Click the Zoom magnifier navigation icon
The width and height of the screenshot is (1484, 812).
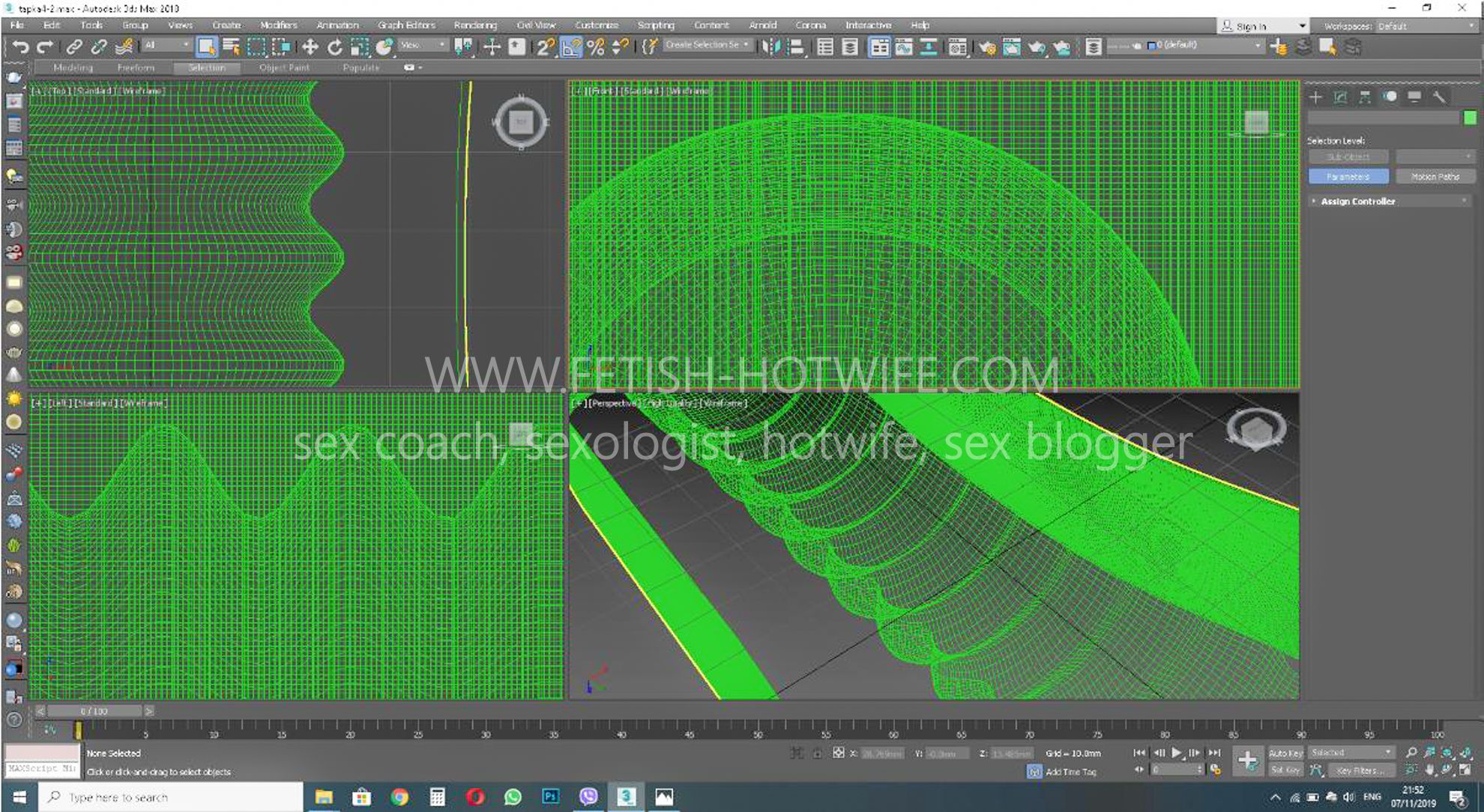(x=1411, y=753)
